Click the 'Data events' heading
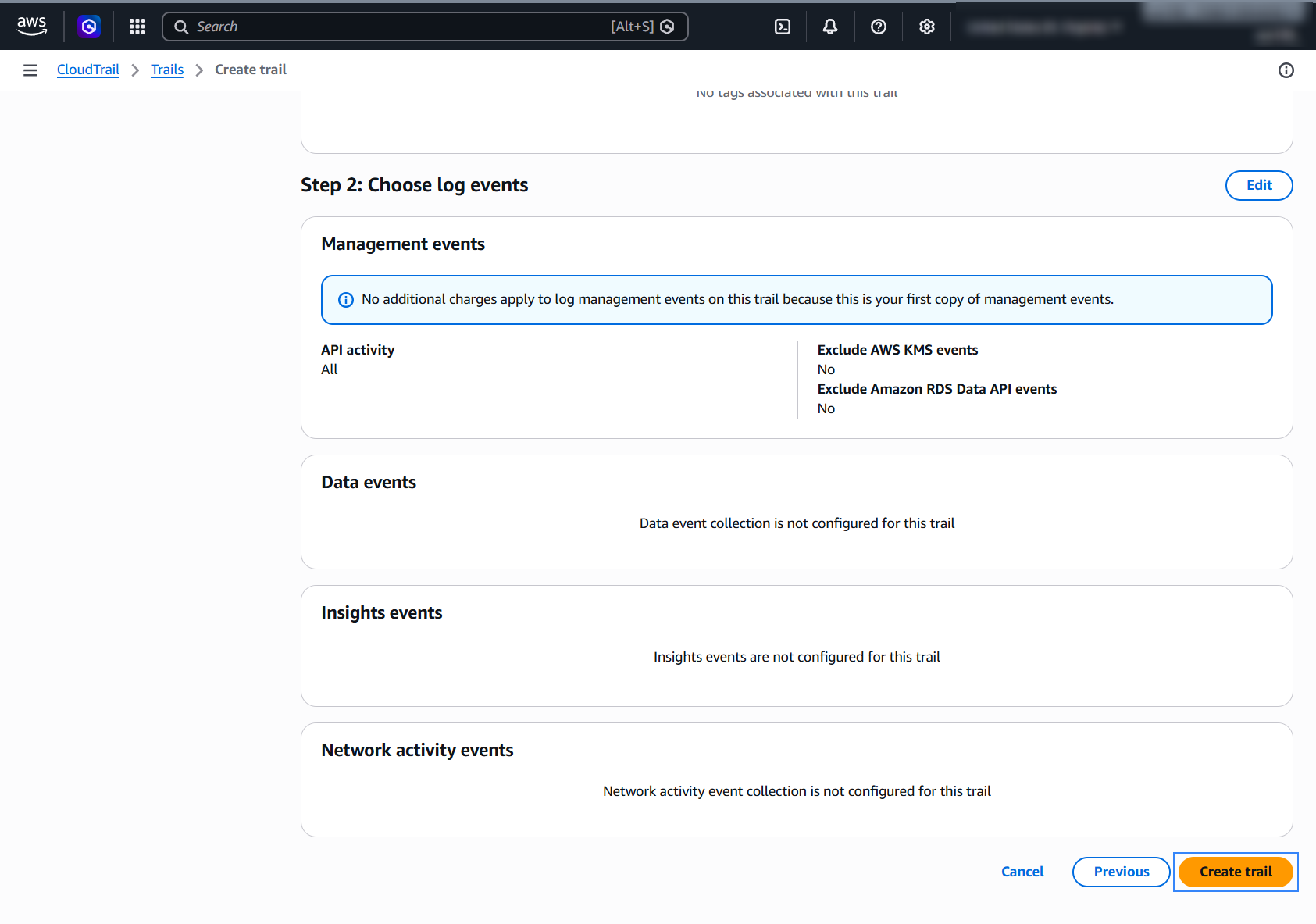 coord(369,483)
